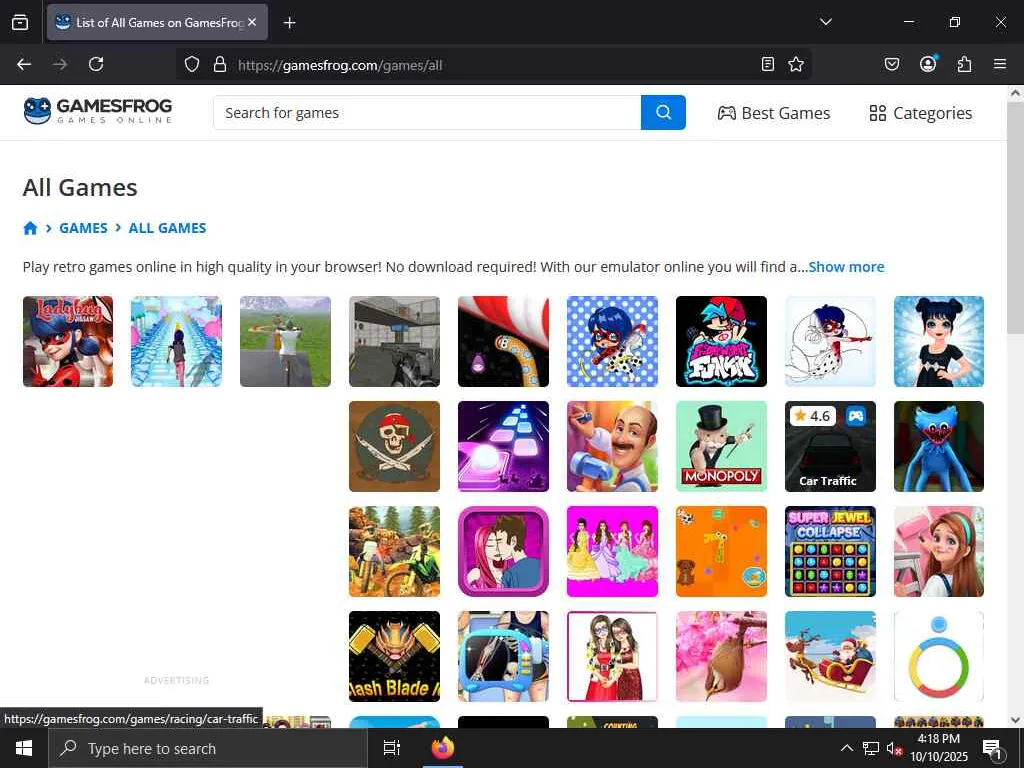Open a new tab with plus button

coord(289,23)
